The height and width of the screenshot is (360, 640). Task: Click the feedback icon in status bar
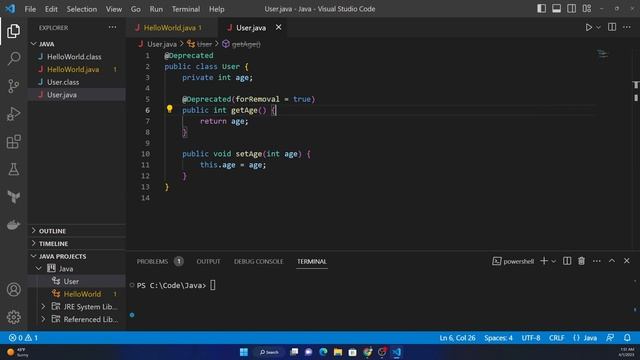point(610,338)
